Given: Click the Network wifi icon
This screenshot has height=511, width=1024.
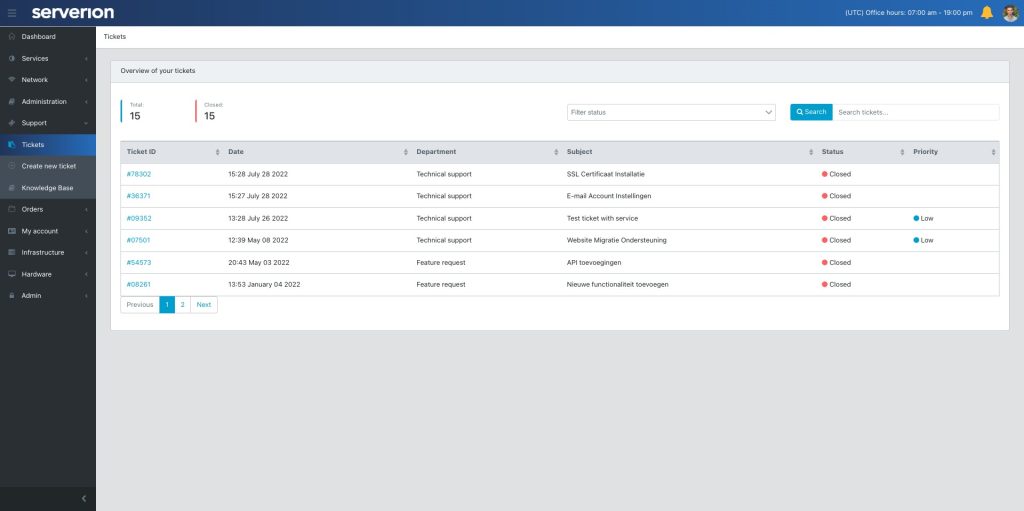Looking at the screenshot, I should tap(11, 80).
